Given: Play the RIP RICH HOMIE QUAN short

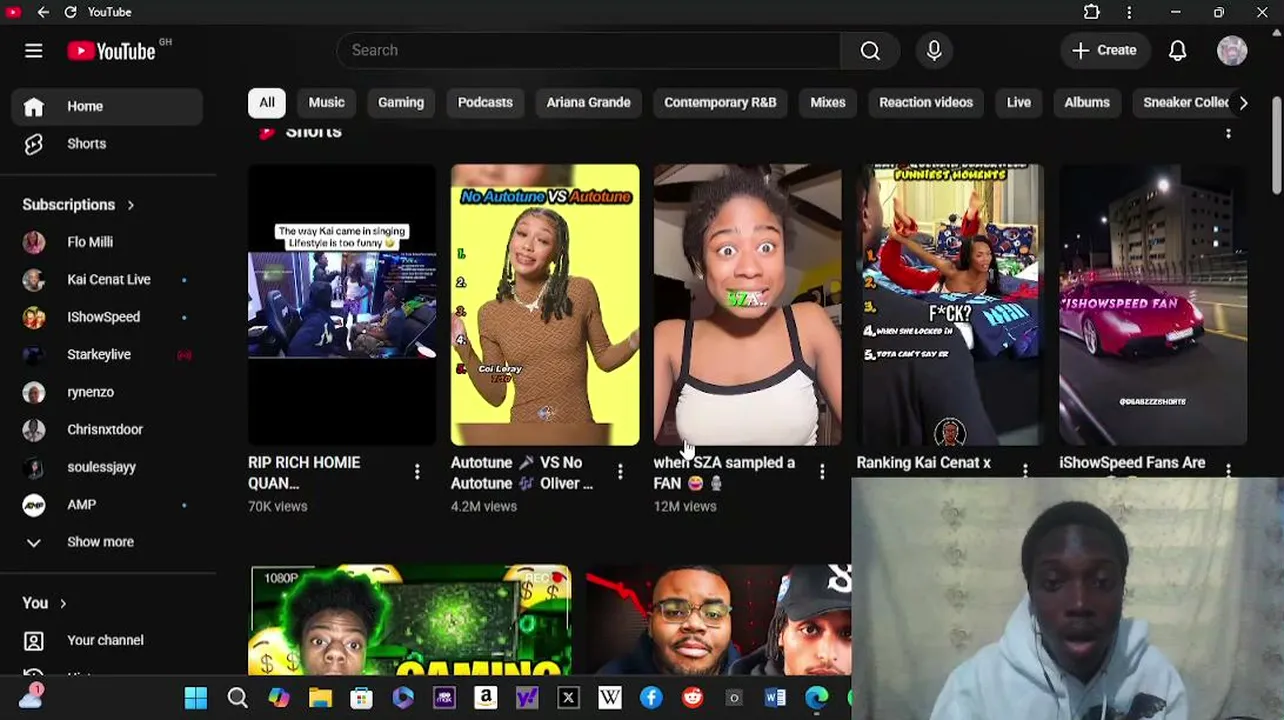Looking at the screenshot, I should click(342, 305).
